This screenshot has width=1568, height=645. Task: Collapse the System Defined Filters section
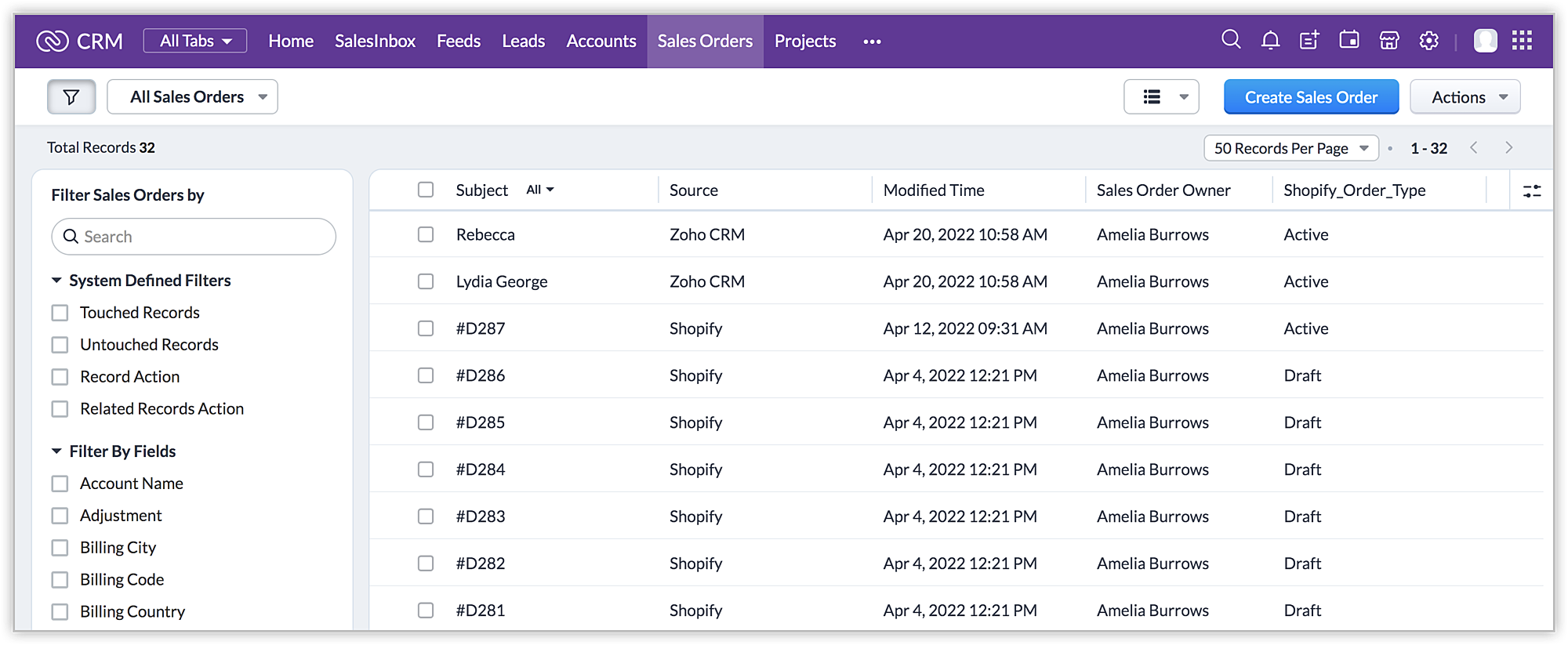56,281
